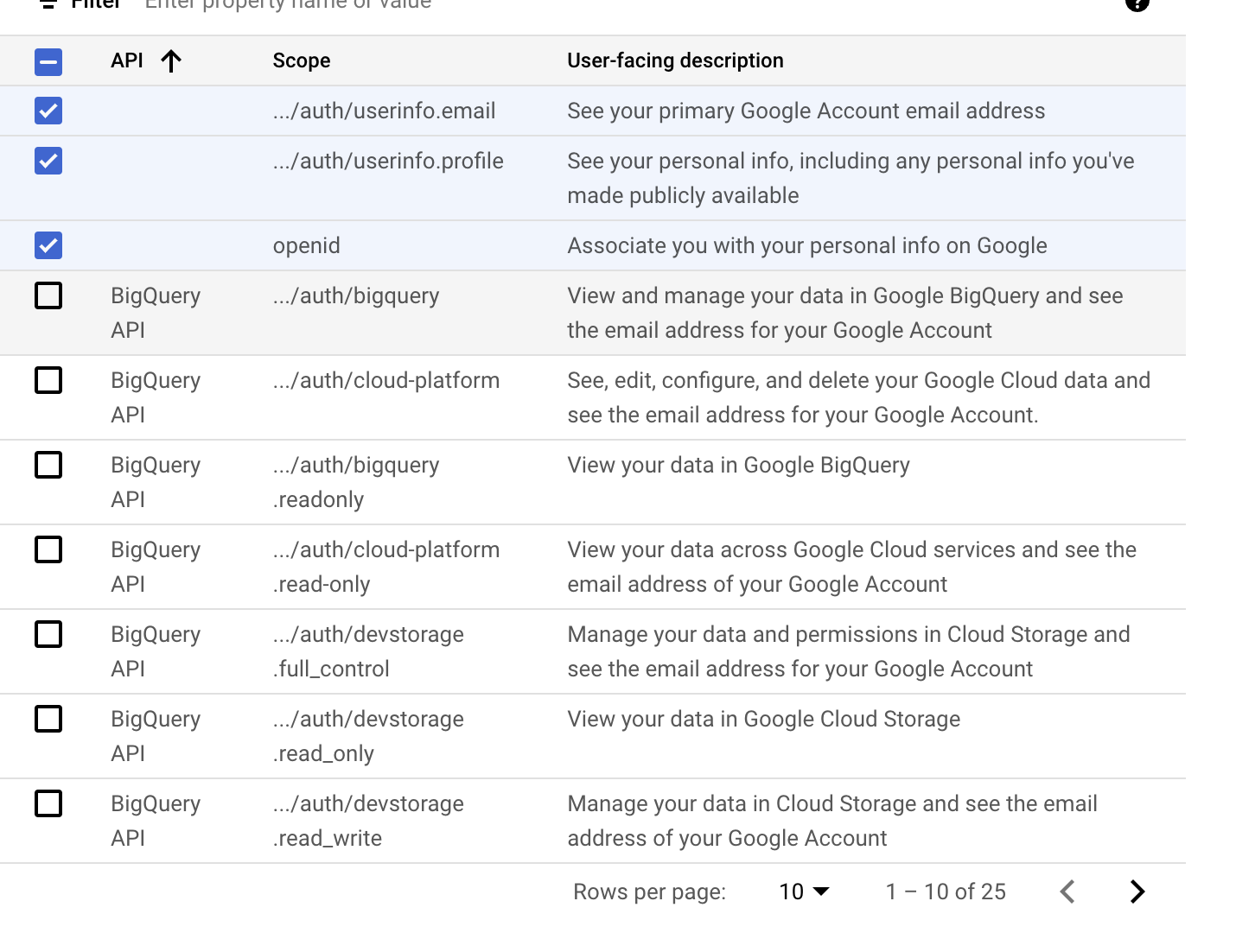Toggle the select-all header checkbox
Screen dimensions: 1236x952
pos(48,61)
